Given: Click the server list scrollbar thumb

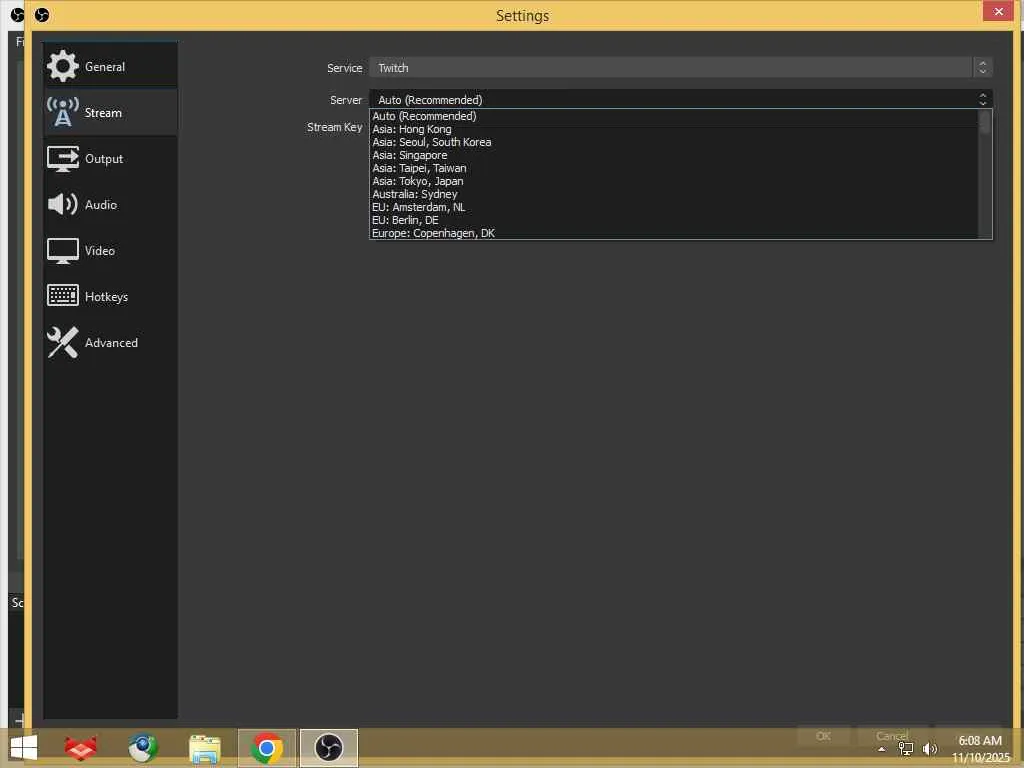Looking at the screenshot, I should tap(985, 122).
